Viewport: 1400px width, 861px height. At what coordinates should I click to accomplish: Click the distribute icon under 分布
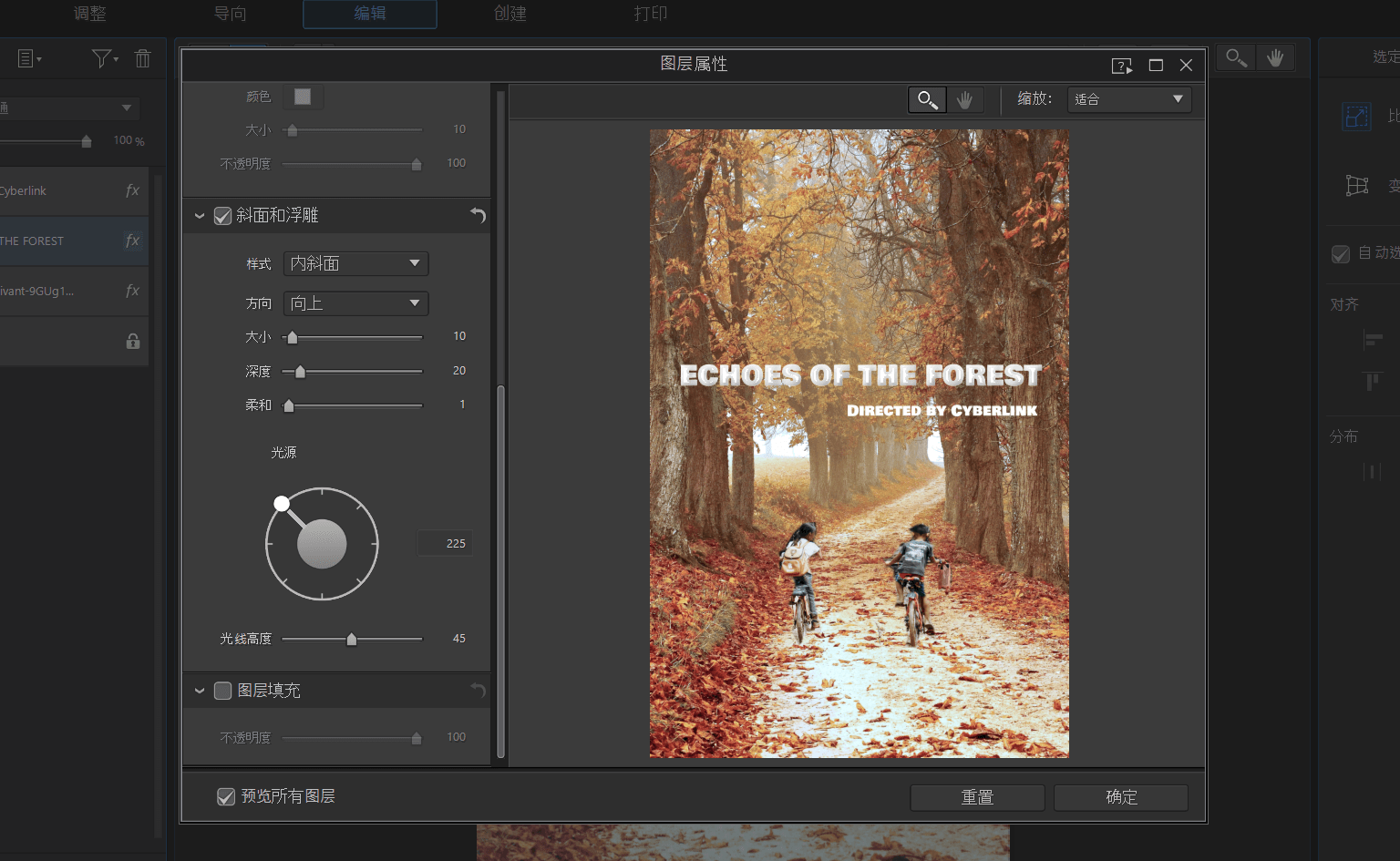point(1373,471)
